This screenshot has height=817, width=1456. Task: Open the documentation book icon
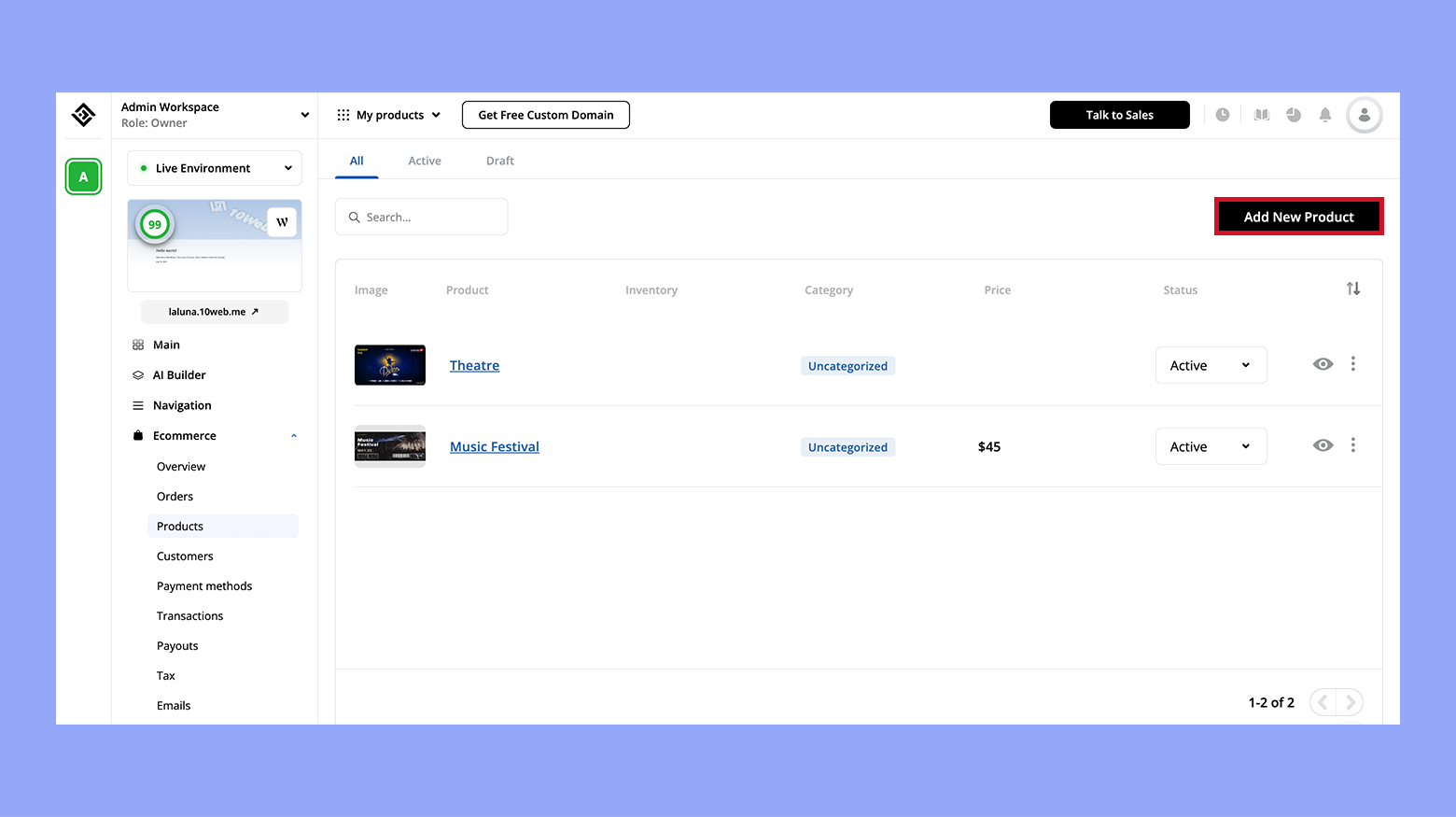(1261, 114)
